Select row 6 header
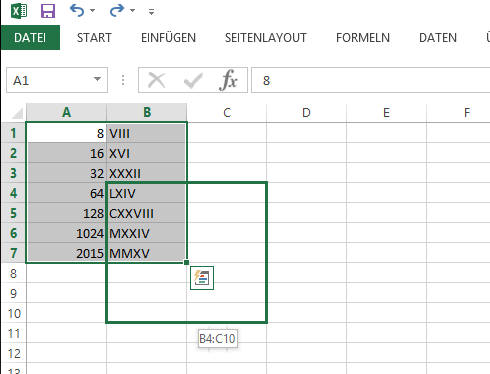The height and width of the screenshot is (374, 490). click(14, 233)
